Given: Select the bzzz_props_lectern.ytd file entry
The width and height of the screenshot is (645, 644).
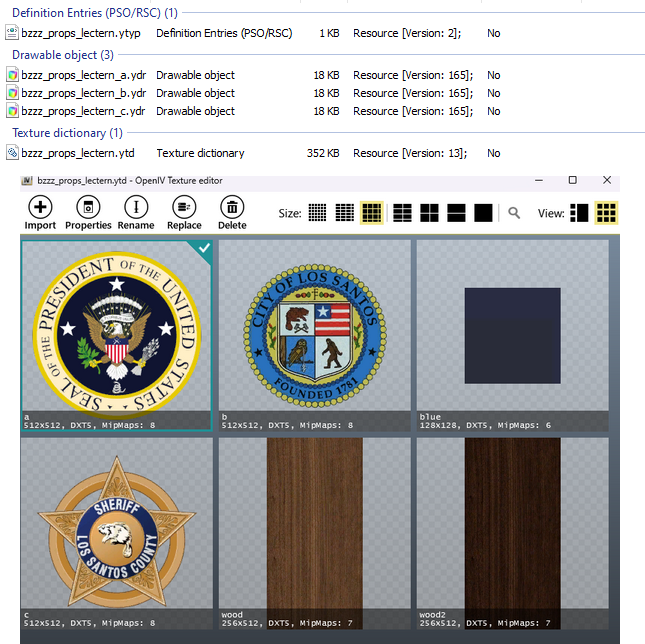Looking at the screenshot, I should click(78, 153).
